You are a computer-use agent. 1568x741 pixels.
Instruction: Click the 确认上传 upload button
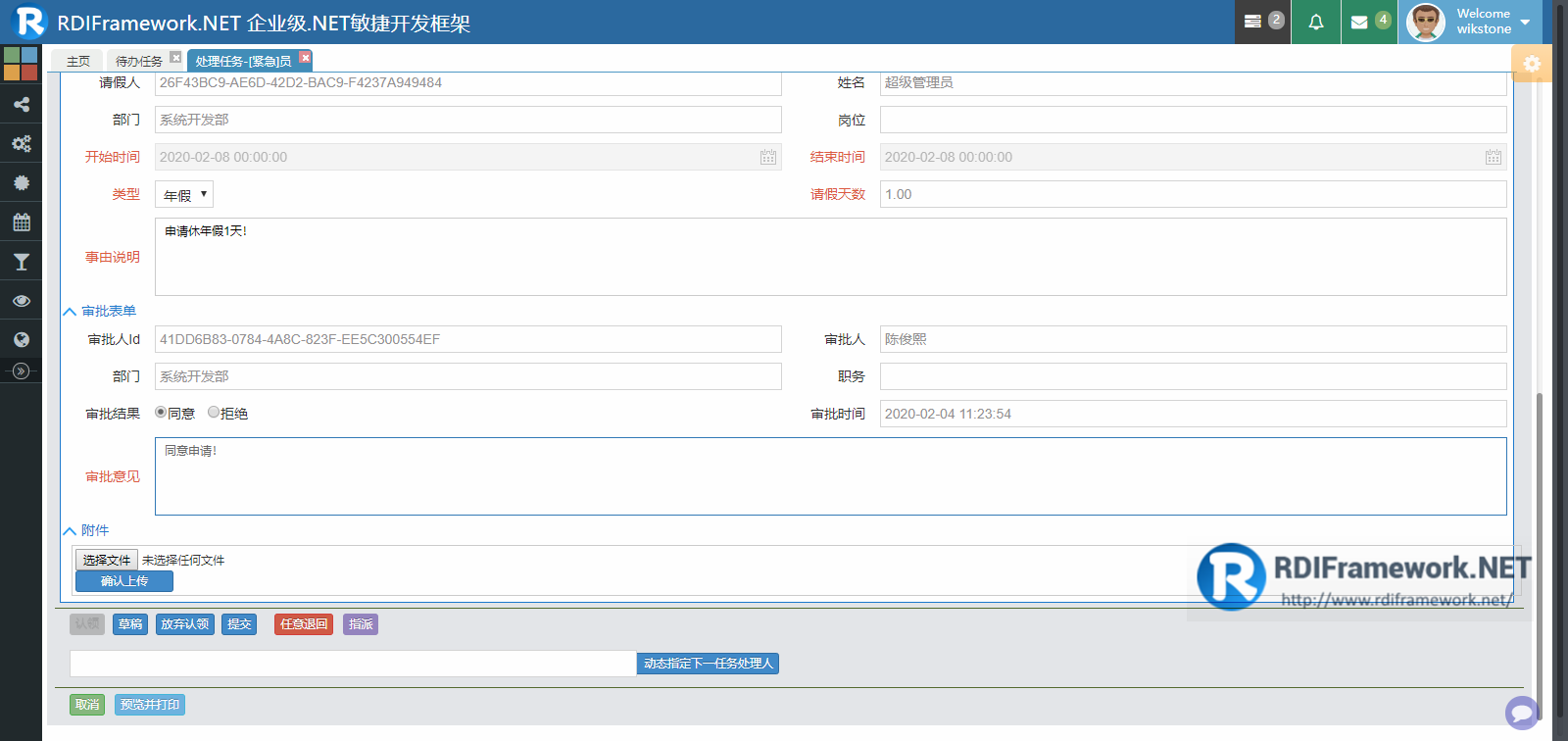(x=124, y=581)
